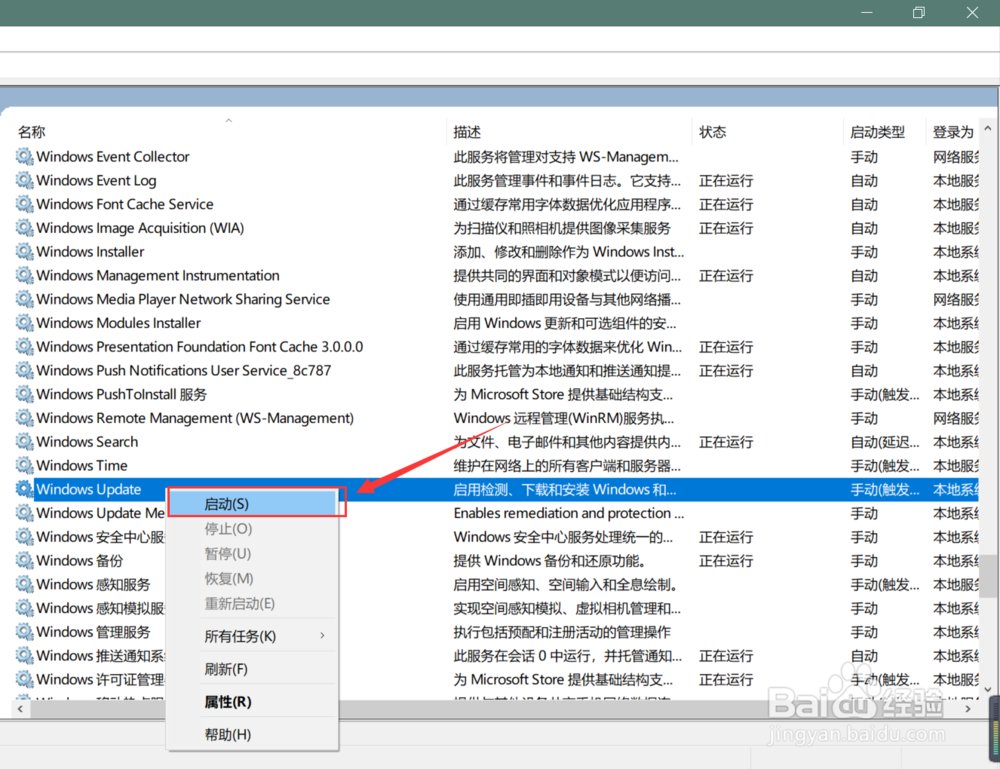Click gear icon of Windows Update Medic row

(24, 513)
